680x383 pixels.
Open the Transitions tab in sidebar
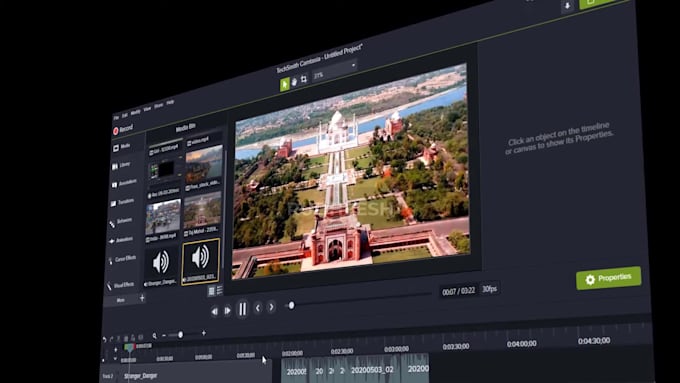pyautogui.click(x=123, y=202)
